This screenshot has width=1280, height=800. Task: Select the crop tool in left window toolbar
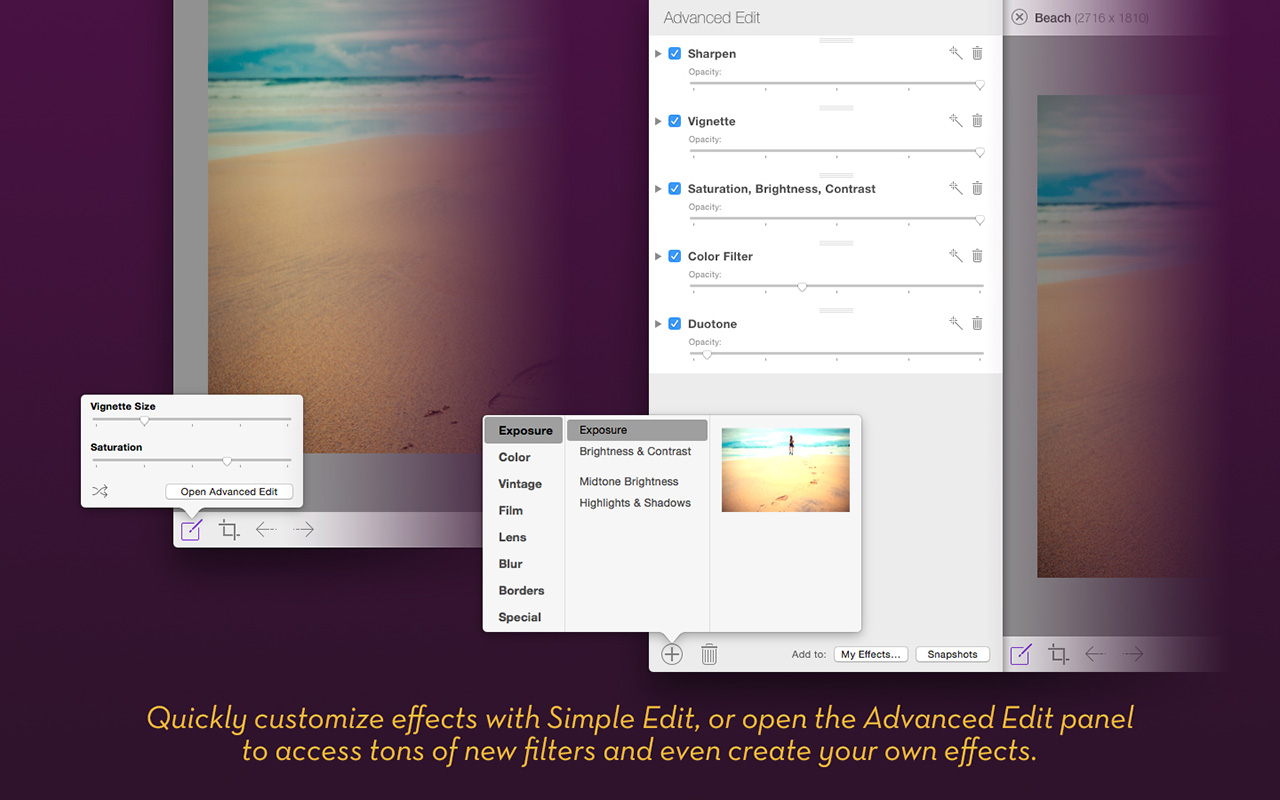pyautogui.click(x=229, y=530)
